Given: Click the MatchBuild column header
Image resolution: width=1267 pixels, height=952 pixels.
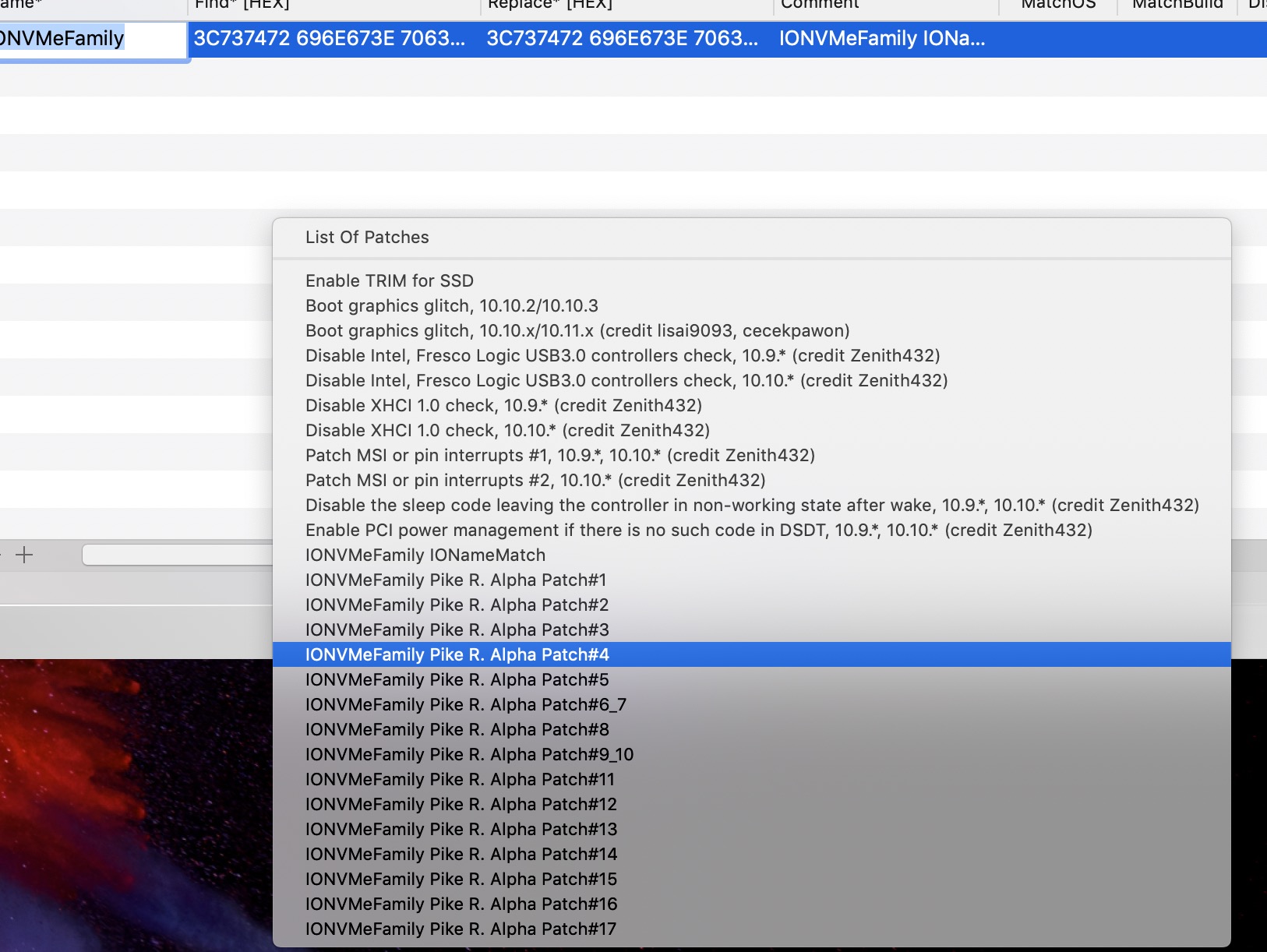Looking at the screenshot, I should click(x=1177, y=5).
